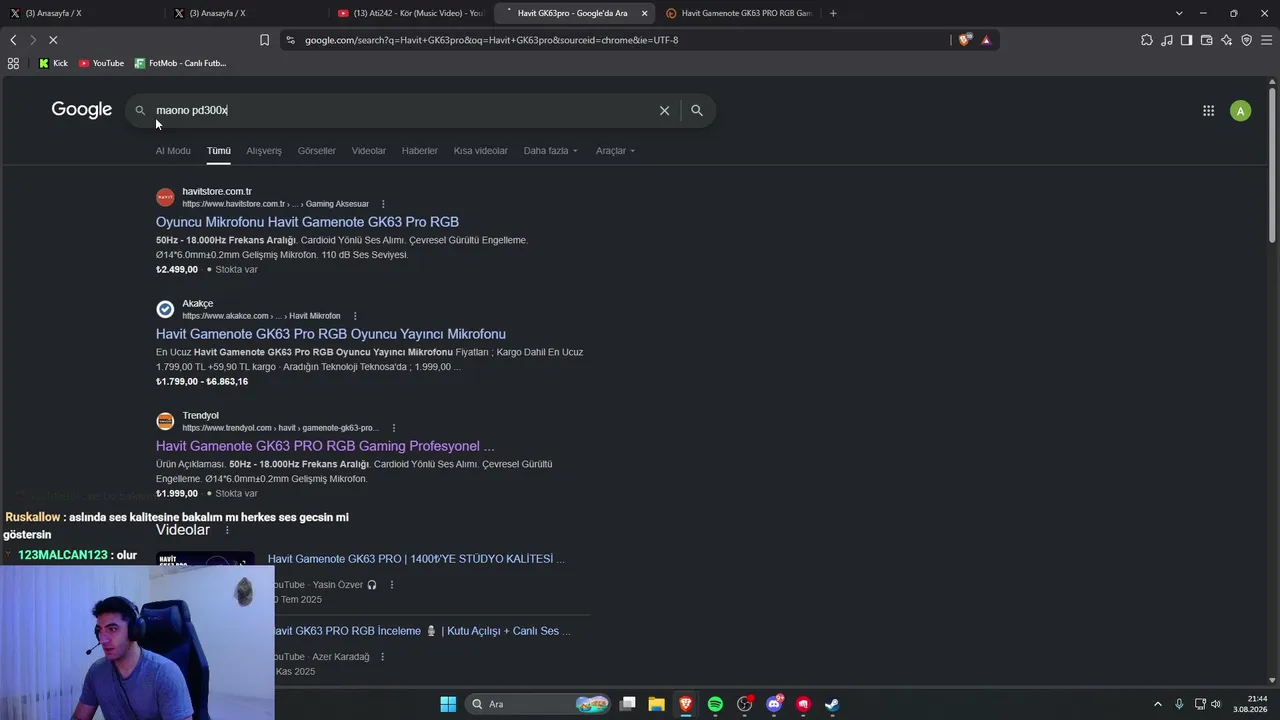Open the tab search dropdown arrow
Image resolution: width=1280 pixels, height=720 pixels.
point(1179,13)
